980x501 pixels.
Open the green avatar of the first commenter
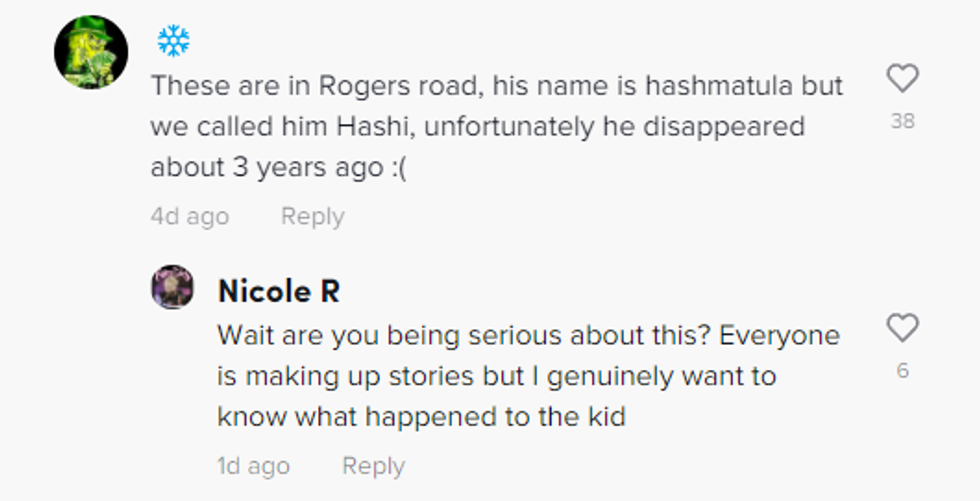point(91,53)
